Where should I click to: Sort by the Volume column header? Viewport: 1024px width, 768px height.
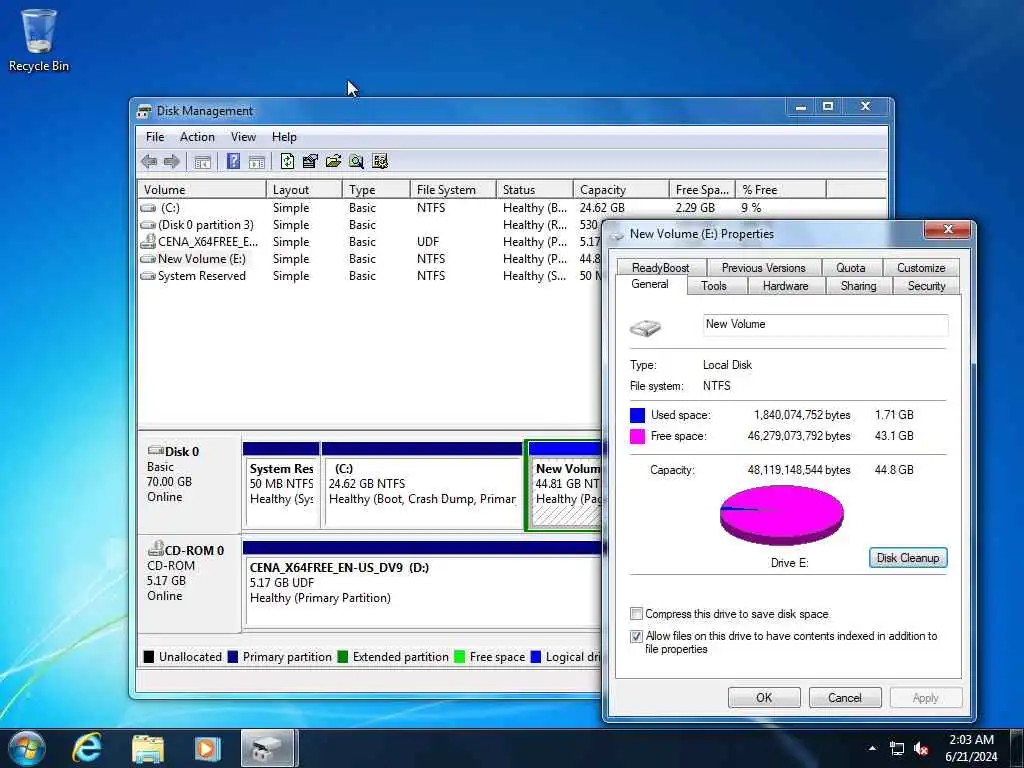[201, 189]
